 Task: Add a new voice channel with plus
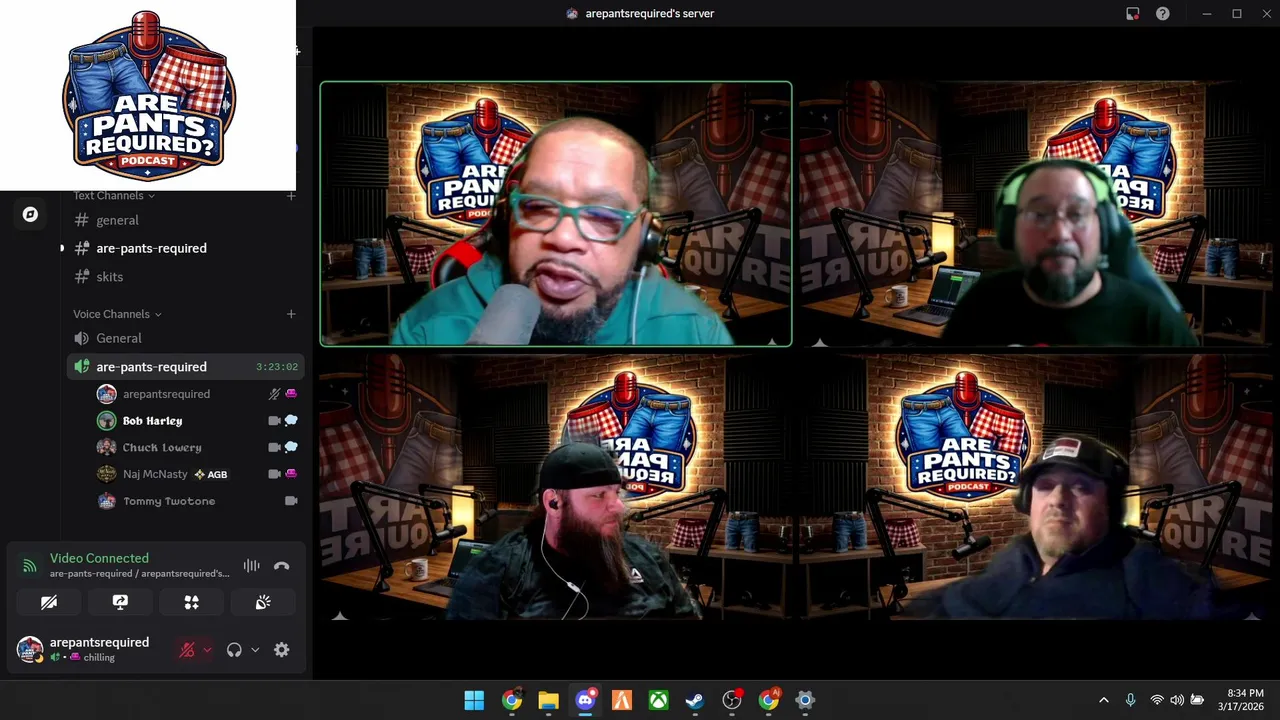[291, 314]
